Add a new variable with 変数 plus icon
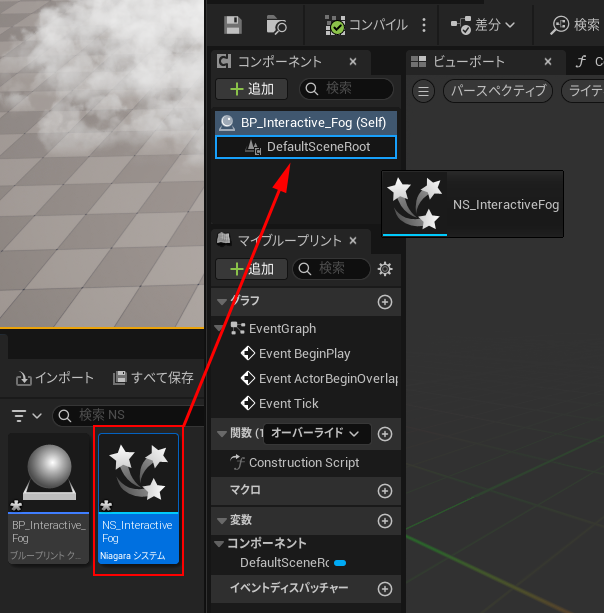Screen dimensions: 604x613 384,521
